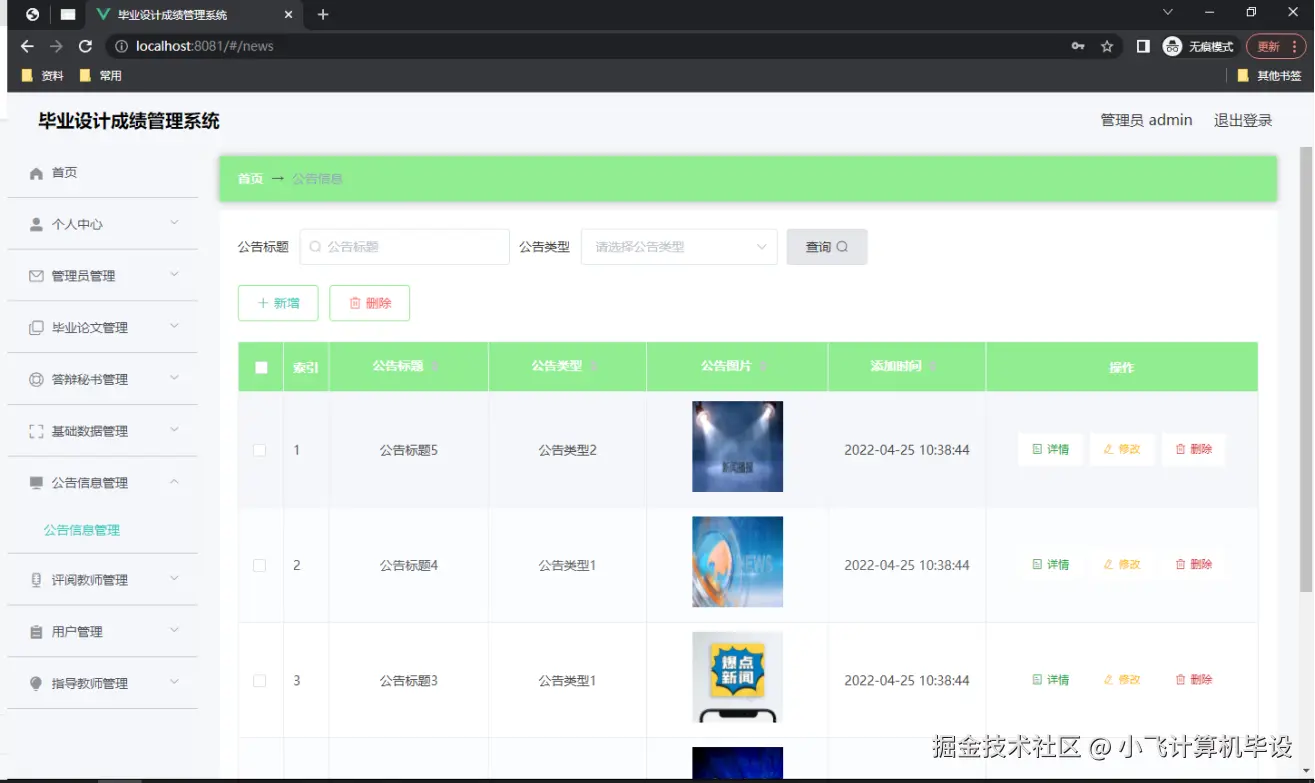The width and height of the screenshot is (1315, 783).
Task: Toggle the select-all checkbox in table header
Action: pyautogui.click(x=260, y=366)
